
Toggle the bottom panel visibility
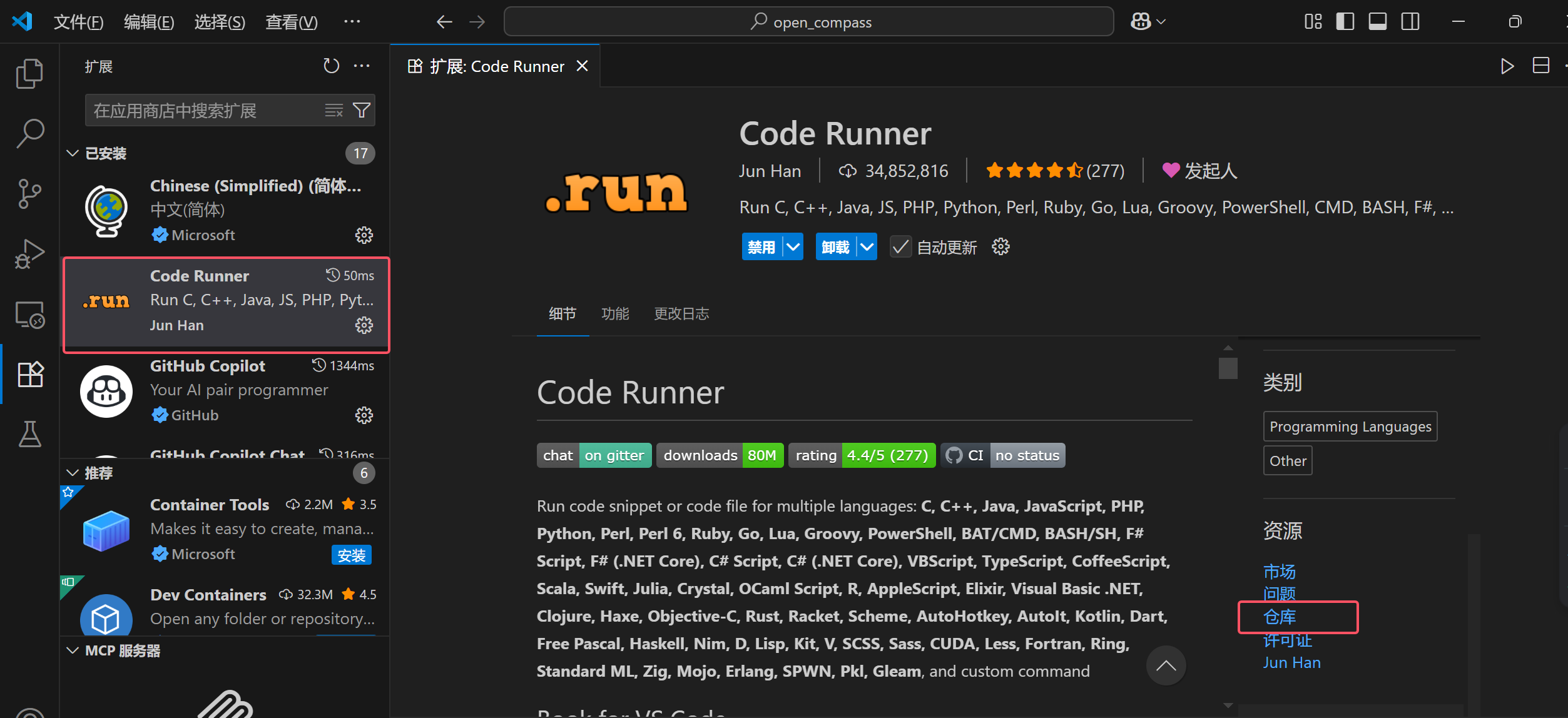pyautogui.click(x=1377, y=22)
